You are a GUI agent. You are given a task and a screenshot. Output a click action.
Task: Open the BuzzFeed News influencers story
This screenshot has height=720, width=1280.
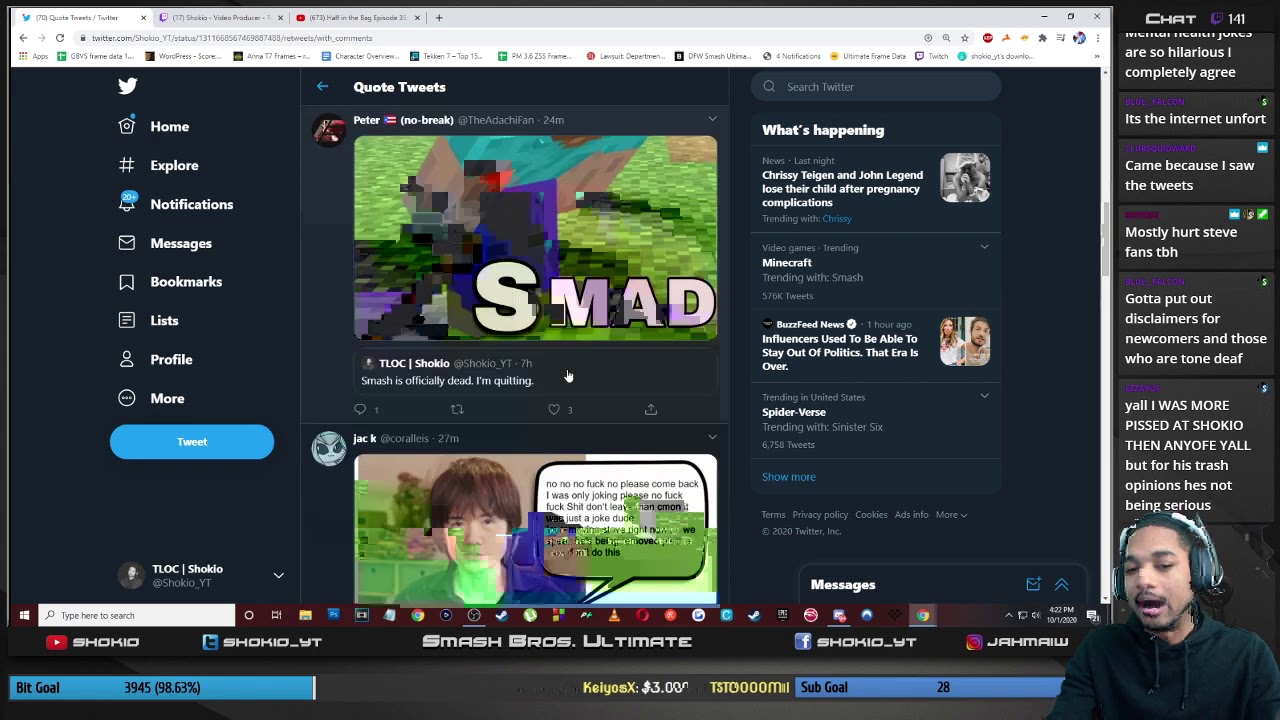pos(876,345)
